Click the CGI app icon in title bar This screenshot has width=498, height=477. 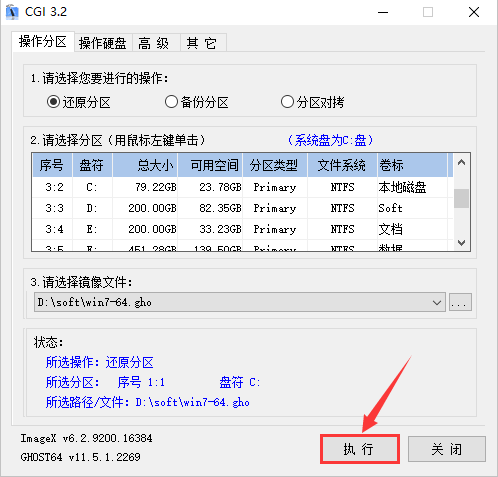(x=12, y=12)
